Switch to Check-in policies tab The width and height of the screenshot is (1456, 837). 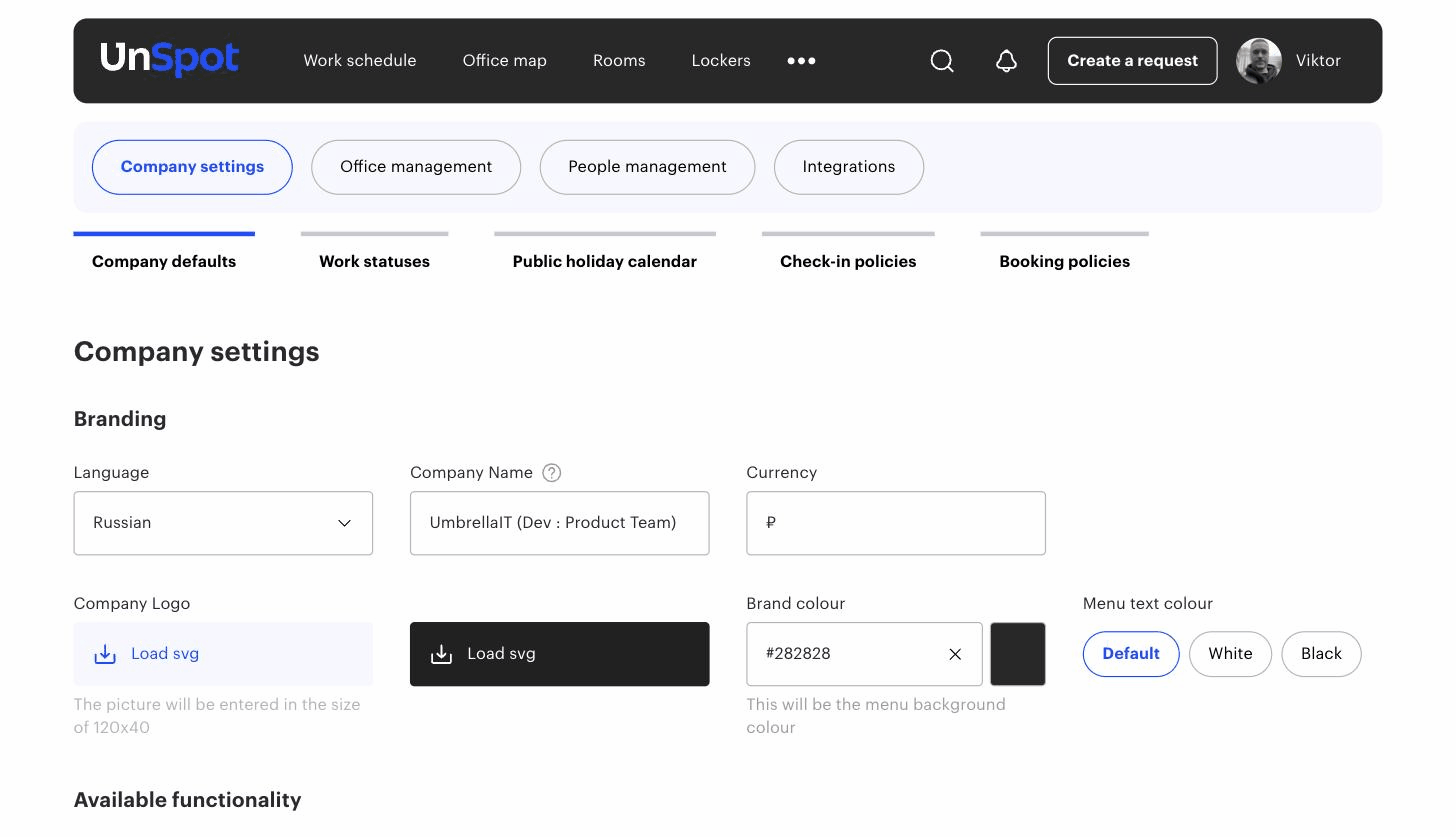pos(848,254)
